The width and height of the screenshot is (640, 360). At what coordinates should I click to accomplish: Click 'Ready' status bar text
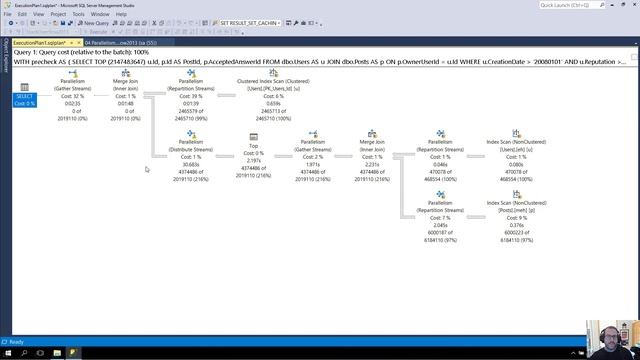click(16, 342)
